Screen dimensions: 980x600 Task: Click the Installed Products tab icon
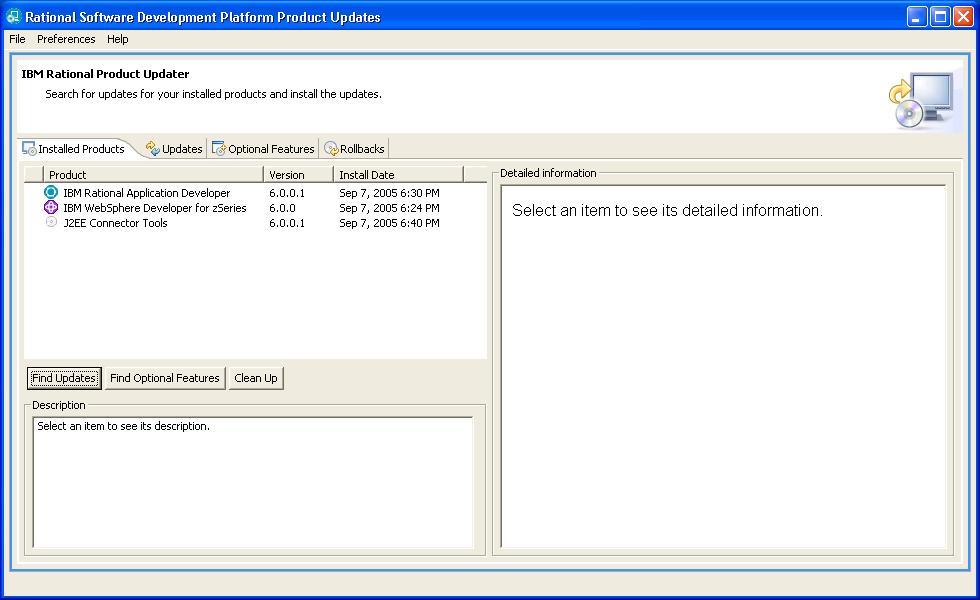click(x=29, y=149)
